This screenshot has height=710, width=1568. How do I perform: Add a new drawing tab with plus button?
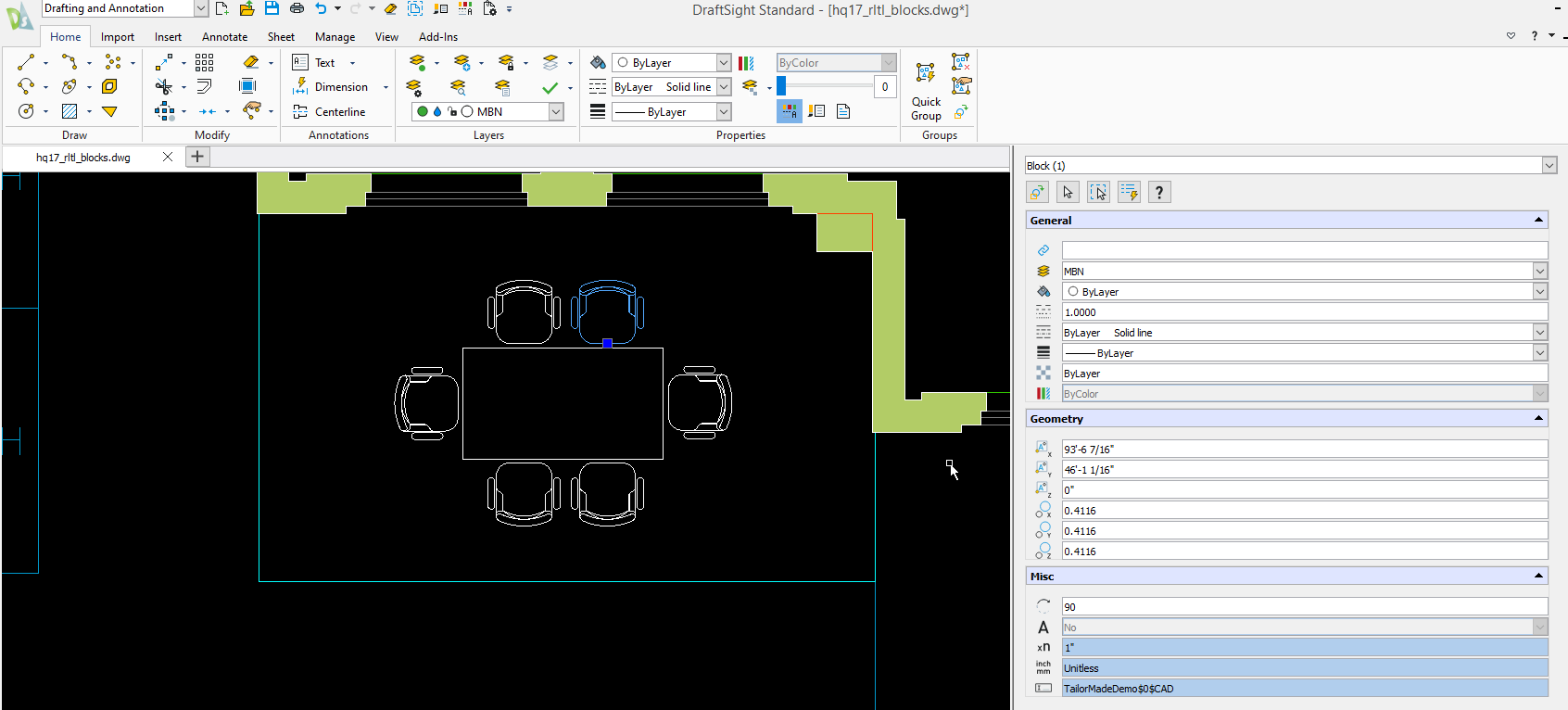click(197, 157)
